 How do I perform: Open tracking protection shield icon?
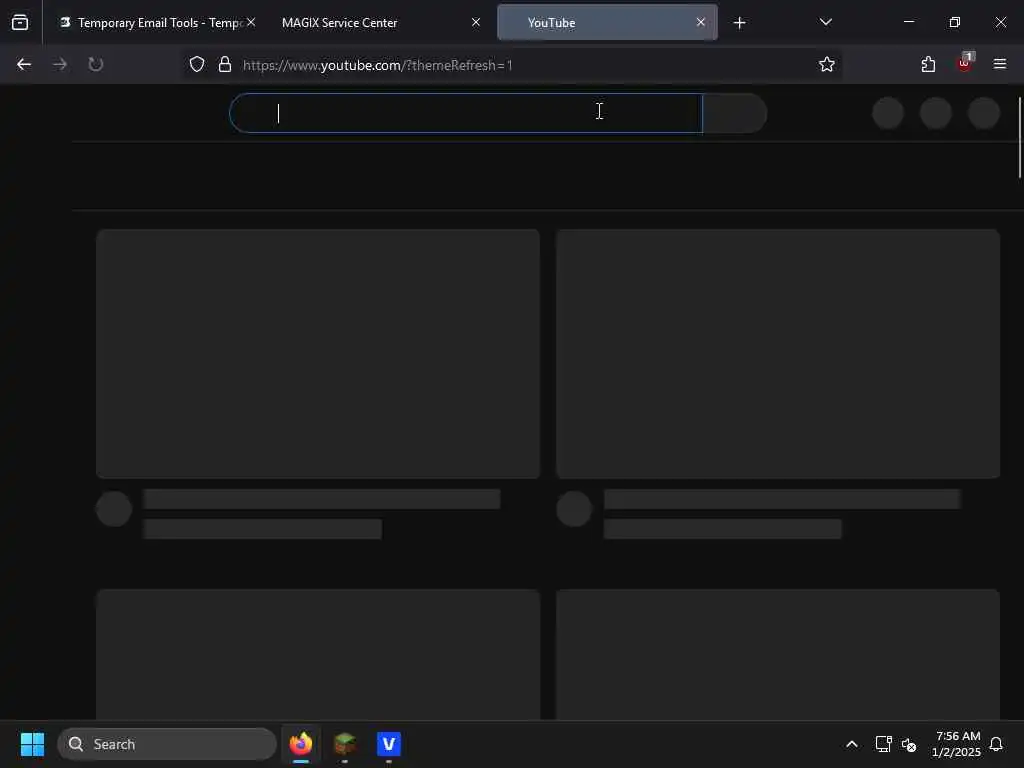pos(197,64)
